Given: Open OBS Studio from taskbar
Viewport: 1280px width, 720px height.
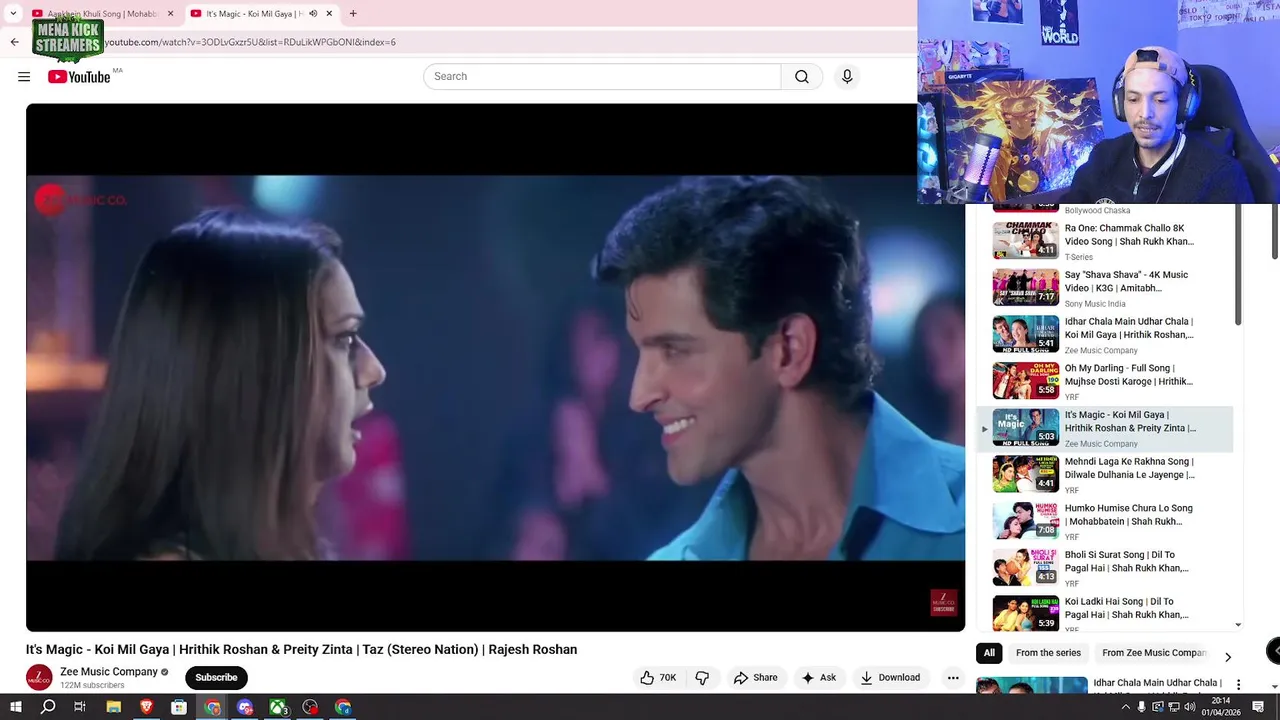Looking at the screenshot, I should point(311,707).
